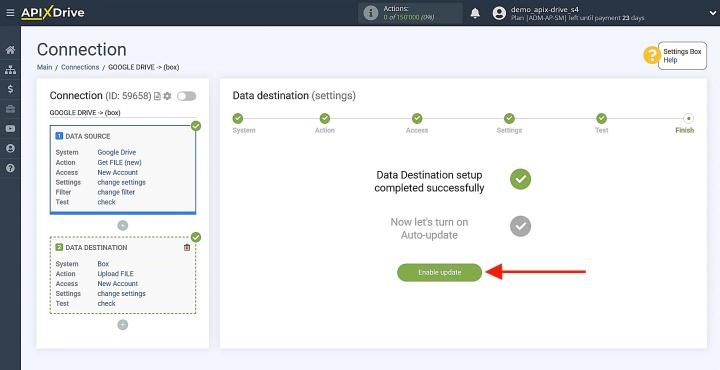Open Box system link

[103, 264]
